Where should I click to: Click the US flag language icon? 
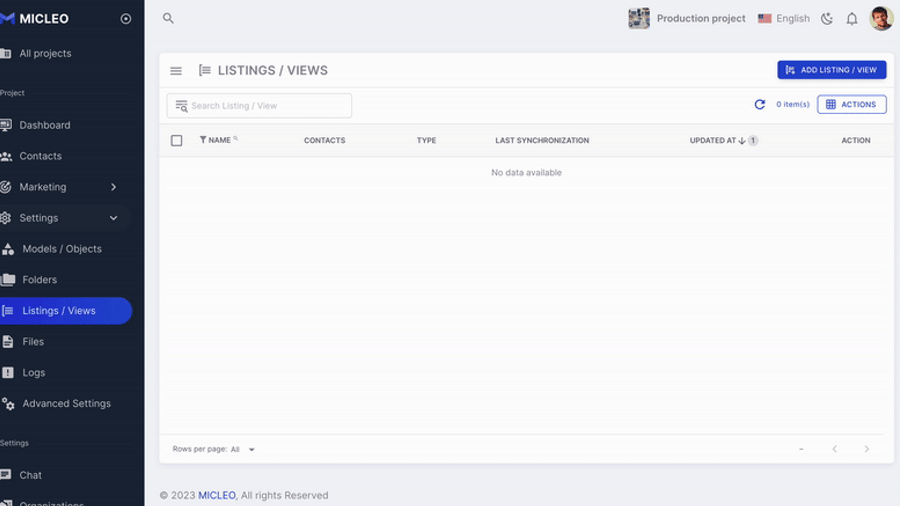(x=765, y=18)
